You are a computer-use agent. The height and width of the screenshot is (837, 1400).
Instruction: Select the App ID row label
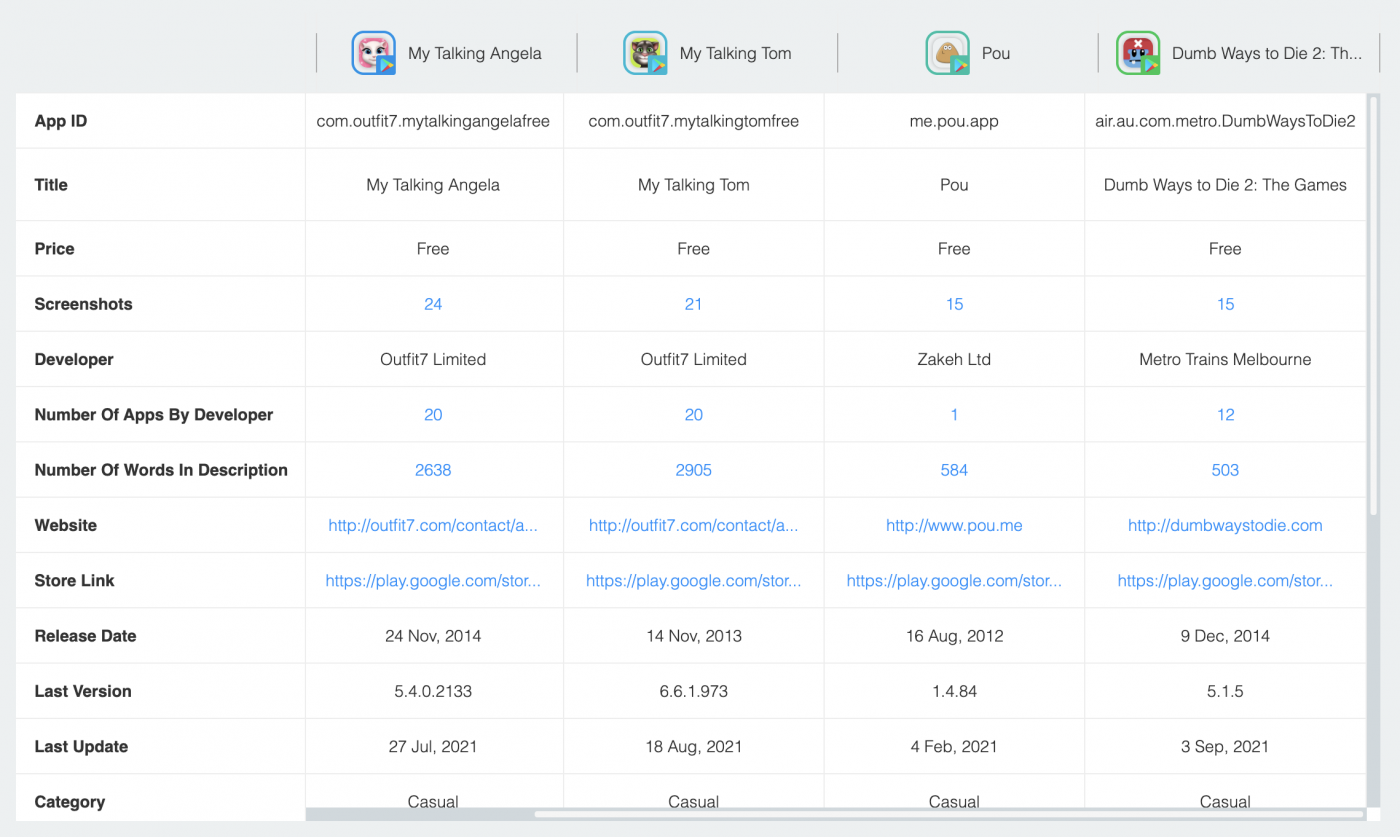tap(61, 121)
